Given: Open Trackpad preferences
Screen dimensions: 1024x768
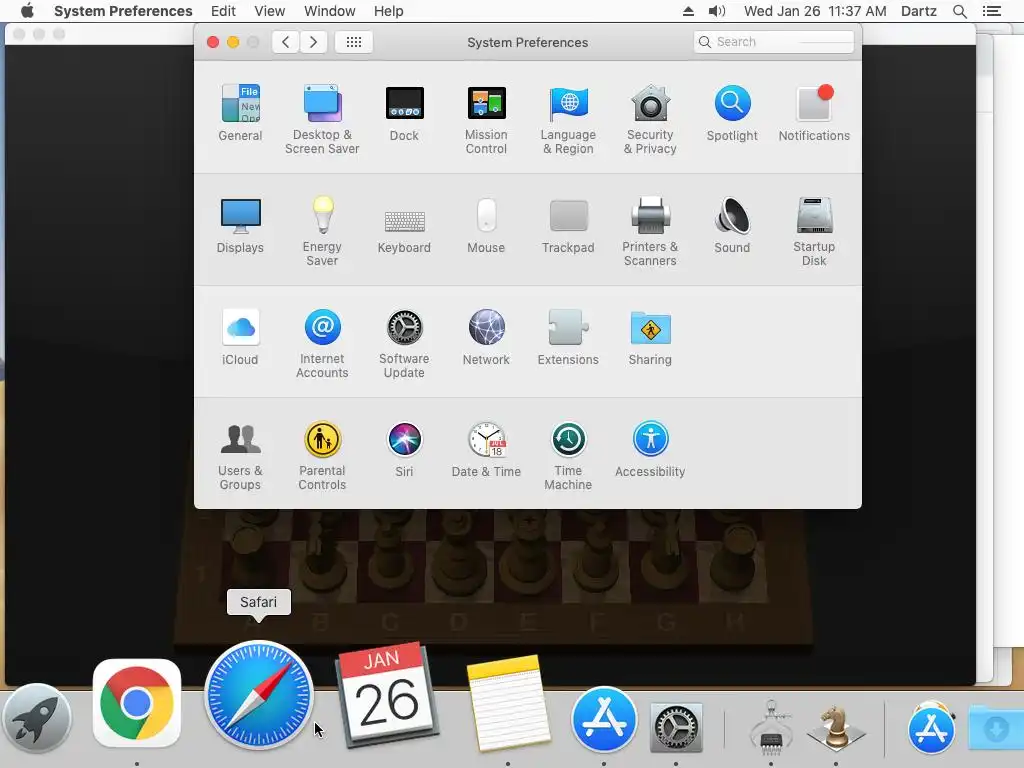Looking at the screenshot, I should click(568, 225).
